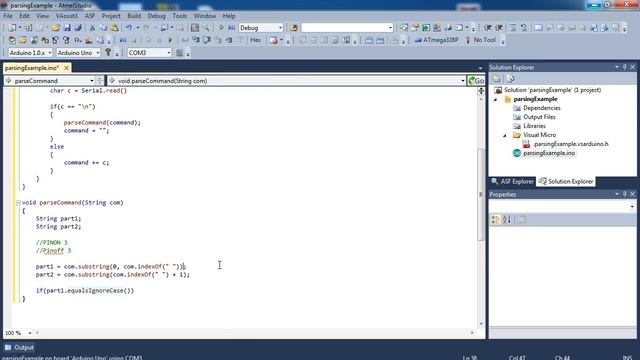
Task: Click the Open File folder icon
Action: (x=56, y=28)
